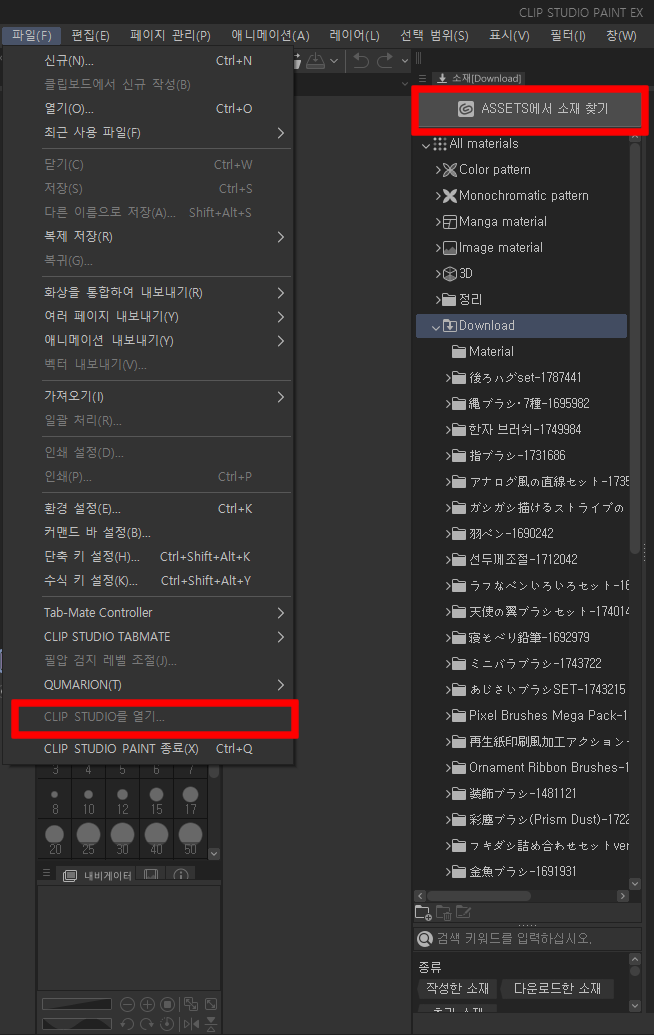Screen dimensions: 654x1035
Task: Expand the Manga material folder
Action: [438, 222]
